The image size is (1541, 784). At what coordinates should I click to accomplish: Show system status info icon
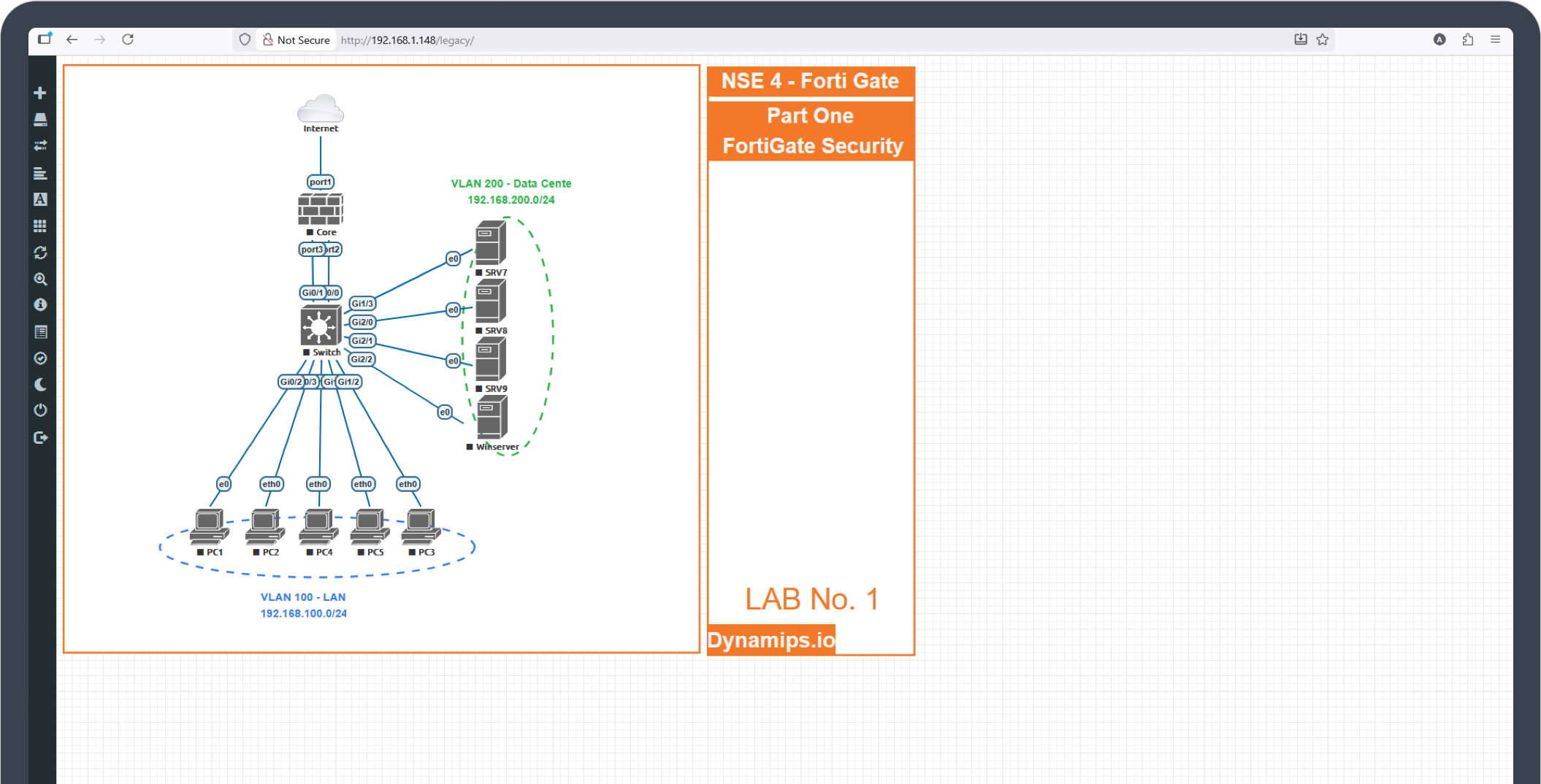40,305
